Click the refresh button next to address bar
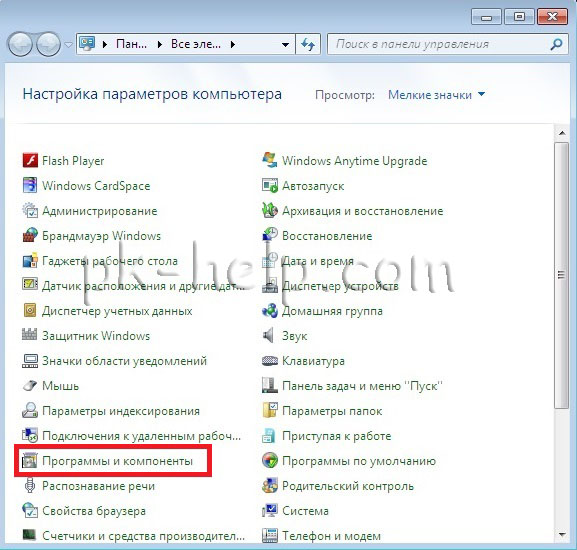Viewport: 577px width, 550px height. (308, 45)
